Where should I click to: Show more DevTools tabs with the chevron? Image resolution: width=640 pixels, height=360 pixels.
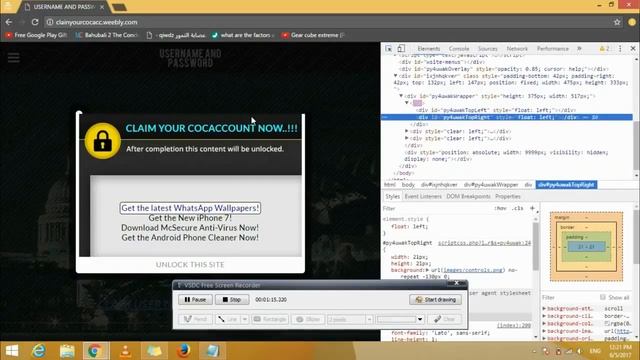pyautogui.click(x=579, y=49)
